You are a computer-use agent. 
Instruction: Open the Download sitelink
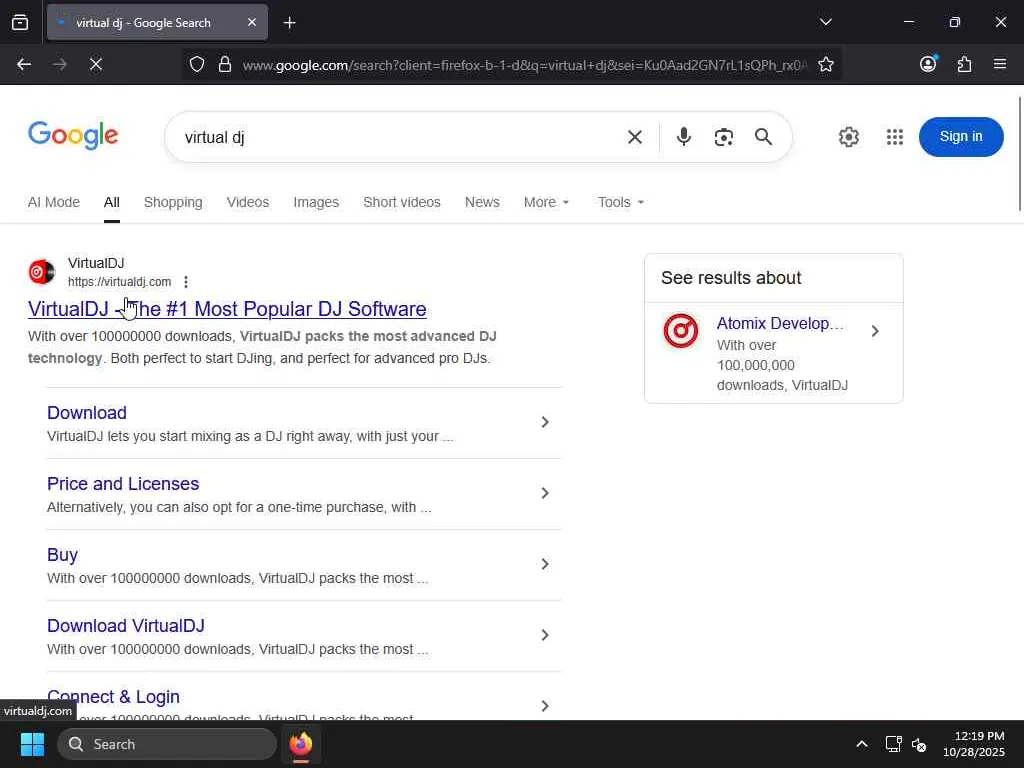(87, 413)
